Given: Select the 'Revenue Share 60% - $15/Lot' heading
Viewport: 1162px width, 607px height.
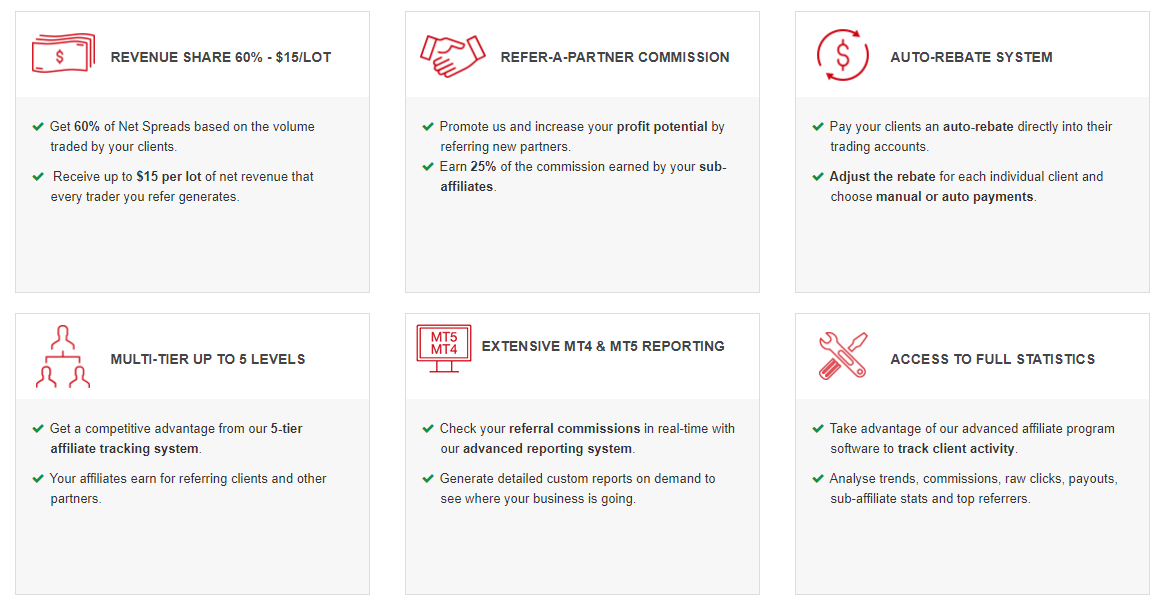Looking at the screenshot, I should point(221,57).
